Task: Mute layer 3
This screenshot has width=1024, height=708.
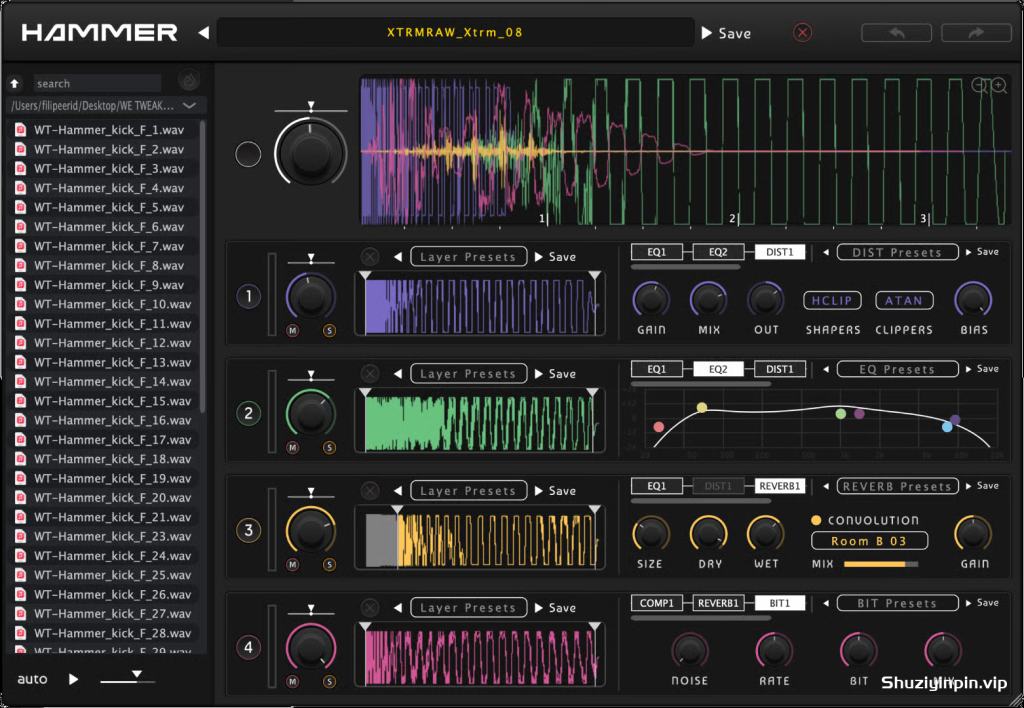Action: pos(293,564)
